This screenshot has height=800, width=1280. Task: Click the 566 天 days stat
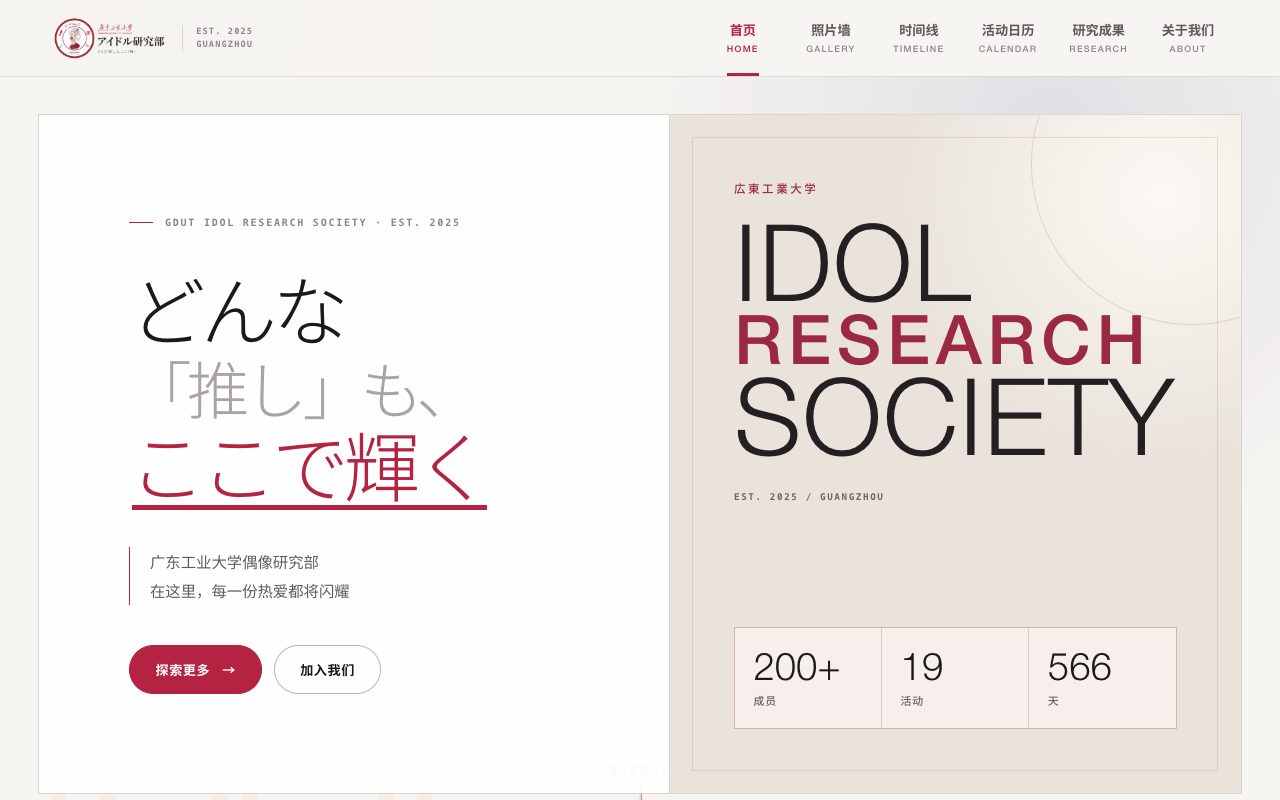pos(1102,678)
